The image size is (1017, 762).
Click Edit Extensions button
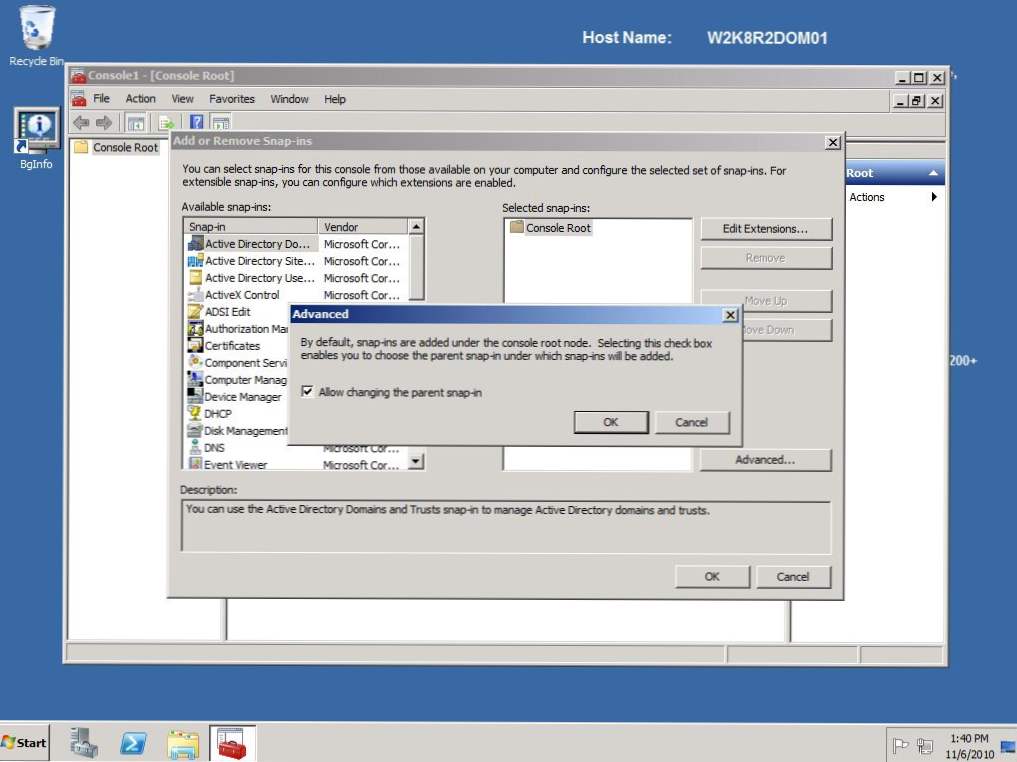pos(766,229)
